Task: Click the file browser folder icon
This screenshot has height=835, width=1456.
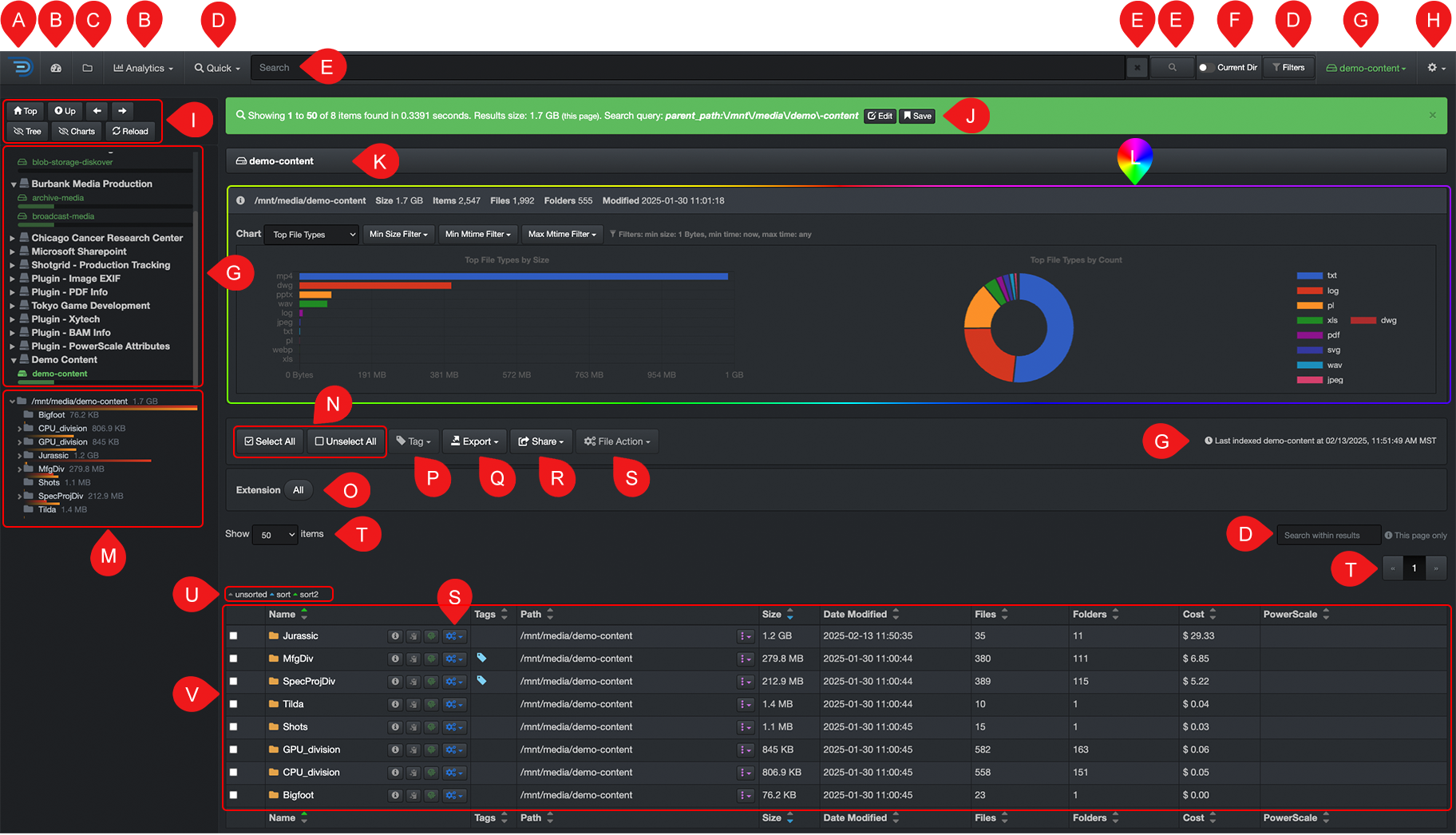Action: (88, 68)
